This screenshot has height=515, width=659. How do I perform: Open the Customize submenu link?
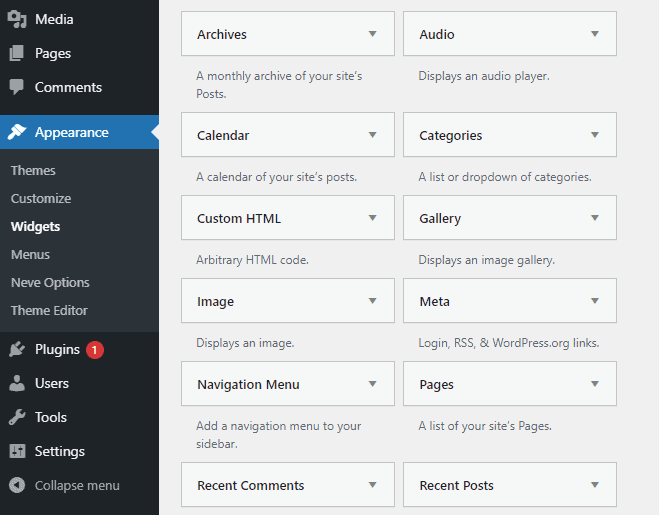click(x=41, y=198)
